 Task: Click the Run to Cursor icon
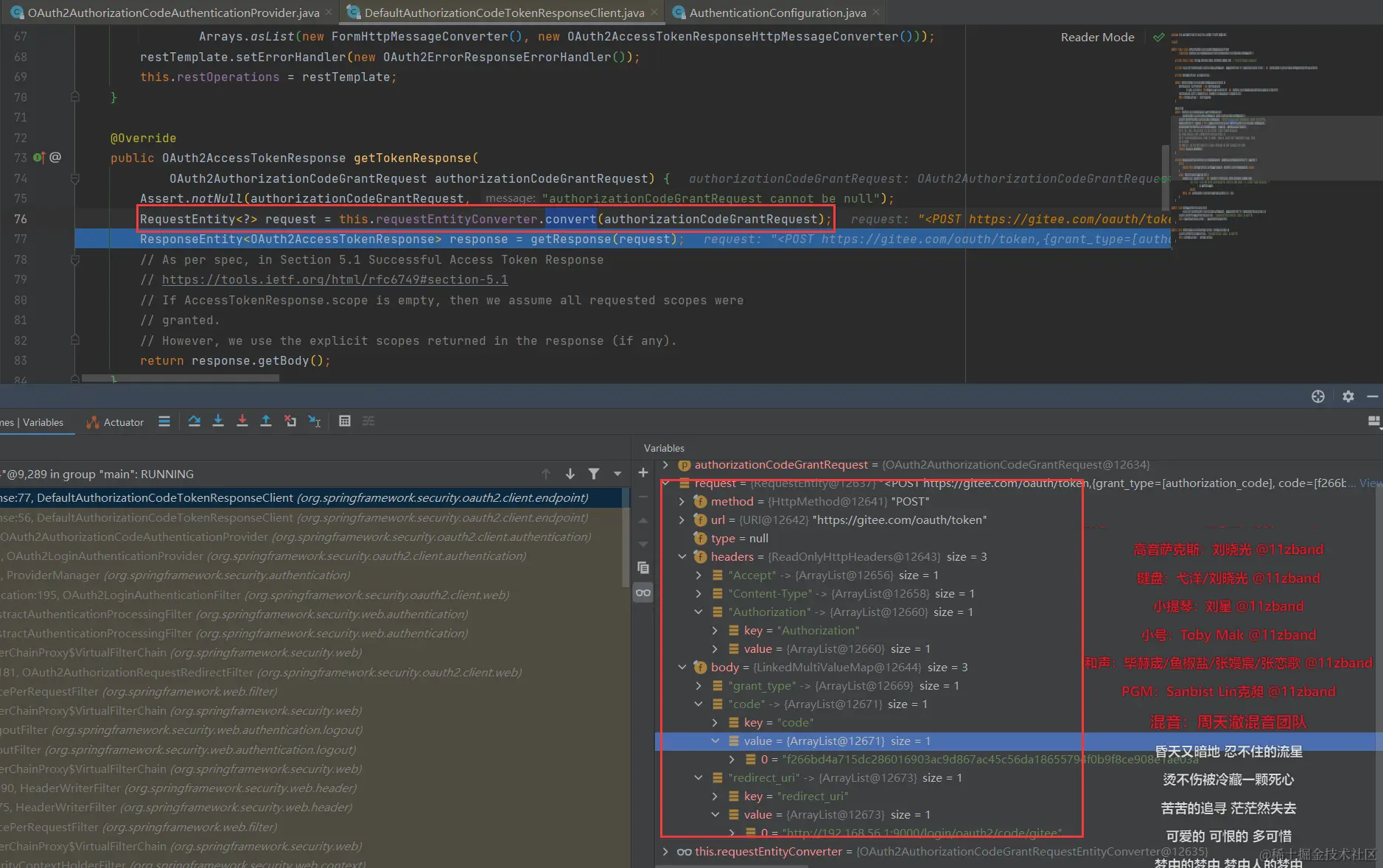(315, 421)
